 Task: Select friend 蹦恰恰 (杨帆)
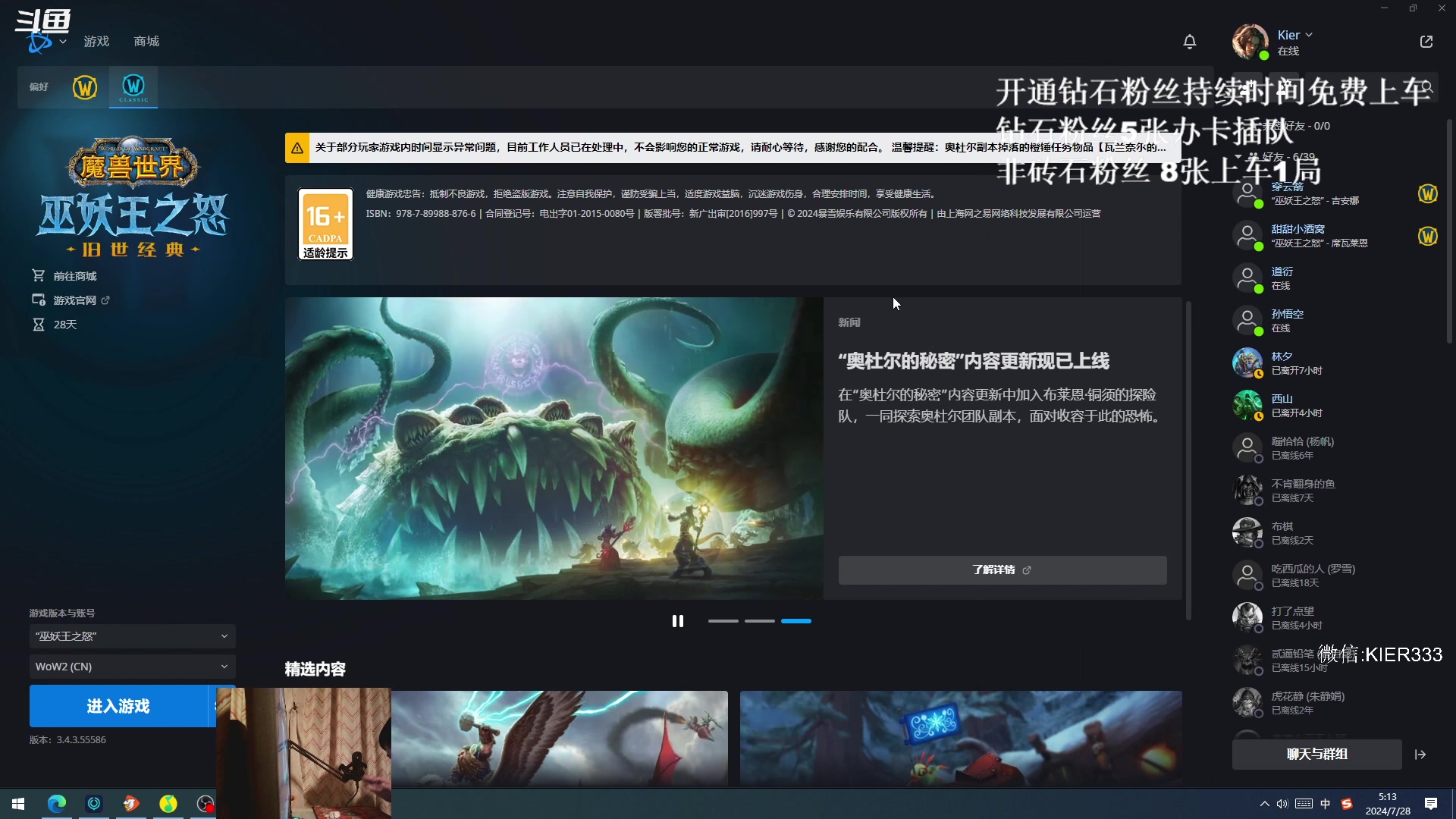click(1335, 448)
